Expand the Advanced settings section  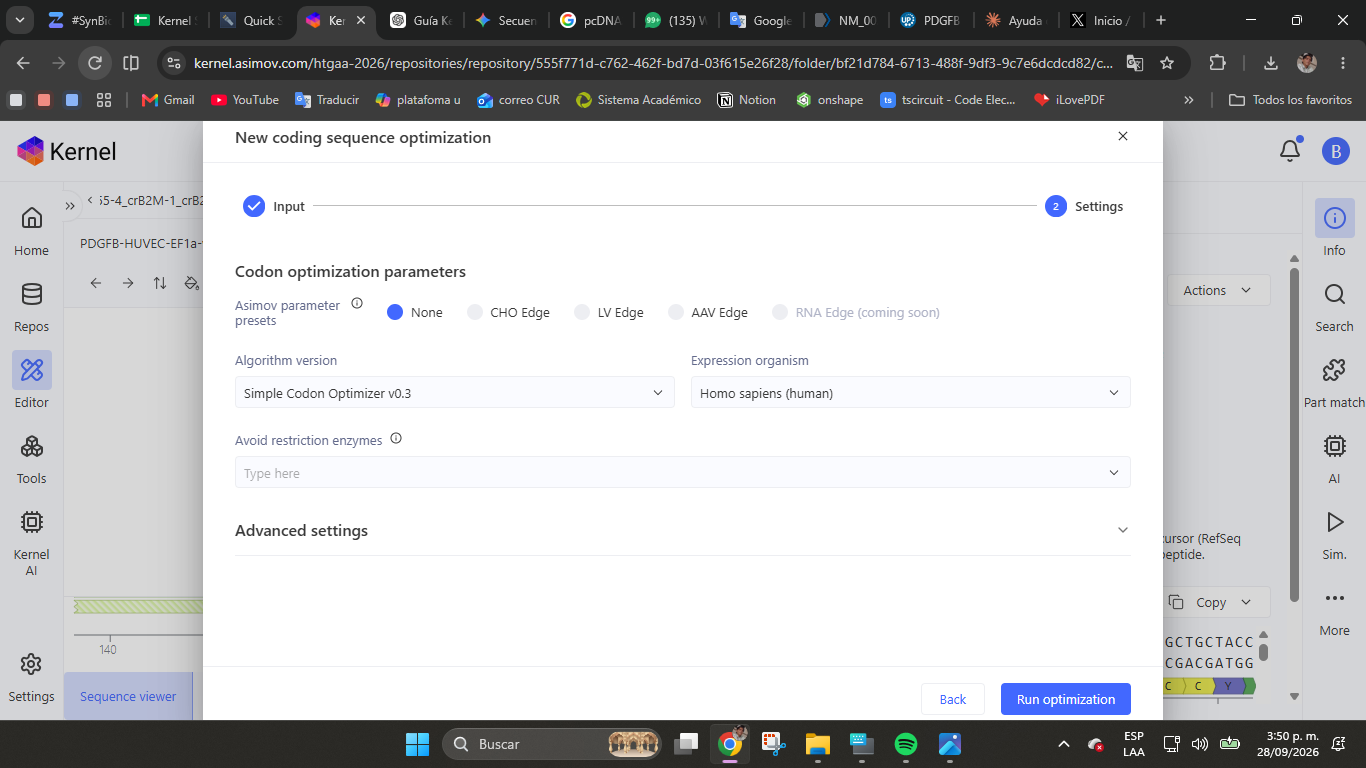pos(683,530)
